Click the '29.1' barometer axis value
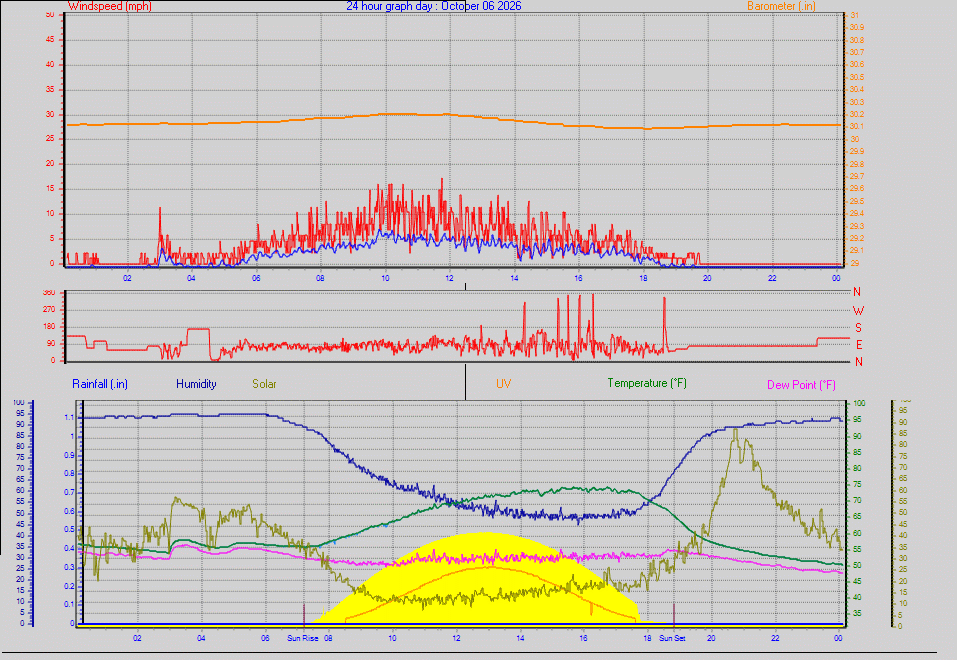The width and height of the screenshot is (957, 660). pos(857,250)
